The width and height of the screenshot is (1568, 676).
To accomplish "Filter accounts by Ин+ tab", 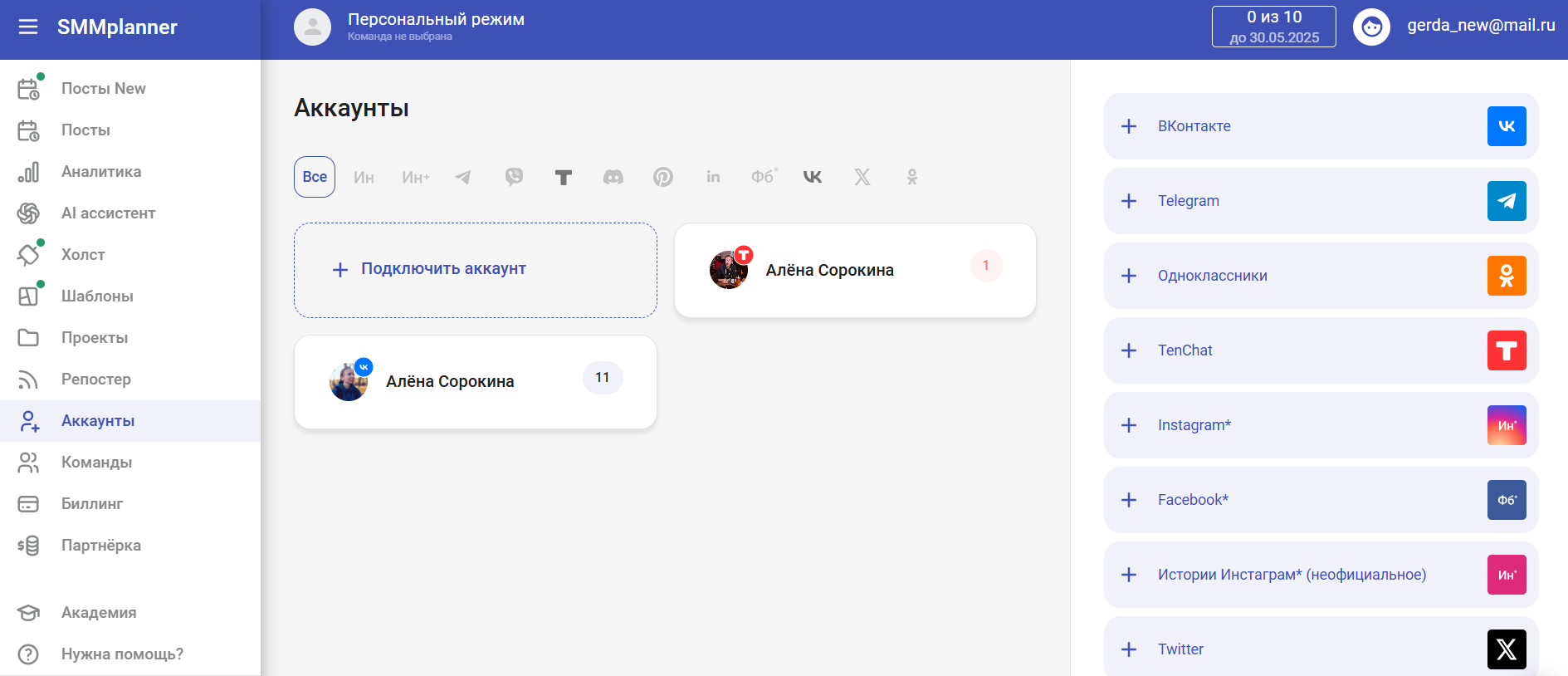I will point(416,177).
